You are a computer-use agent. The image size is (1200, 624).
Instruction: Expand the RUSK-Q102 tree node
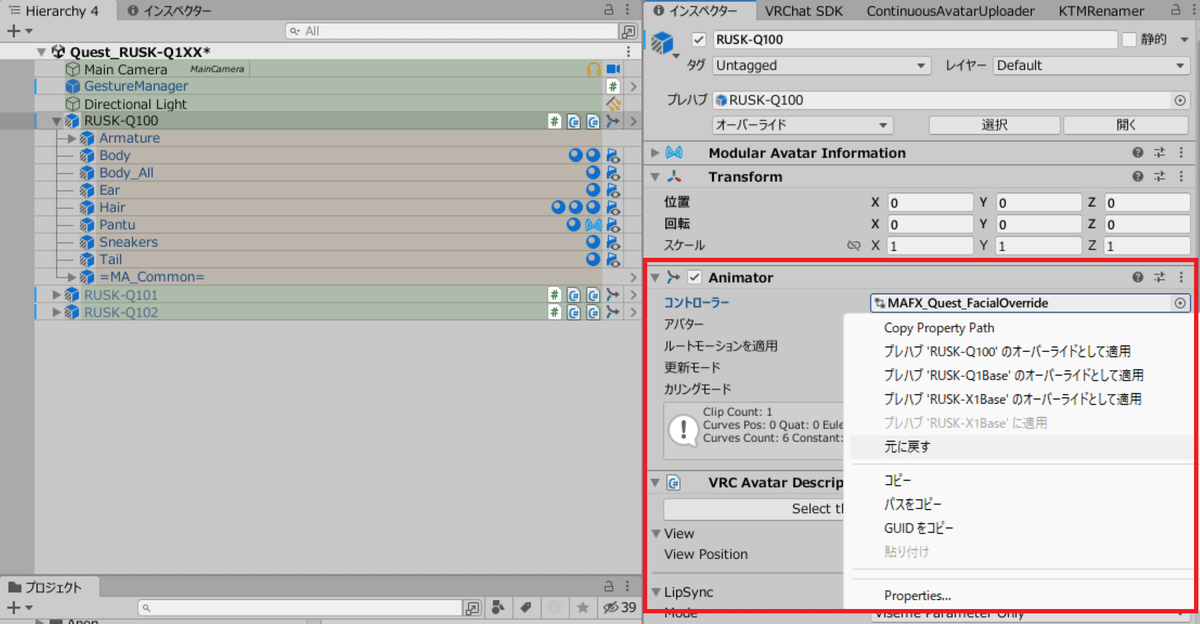[57, 312]
